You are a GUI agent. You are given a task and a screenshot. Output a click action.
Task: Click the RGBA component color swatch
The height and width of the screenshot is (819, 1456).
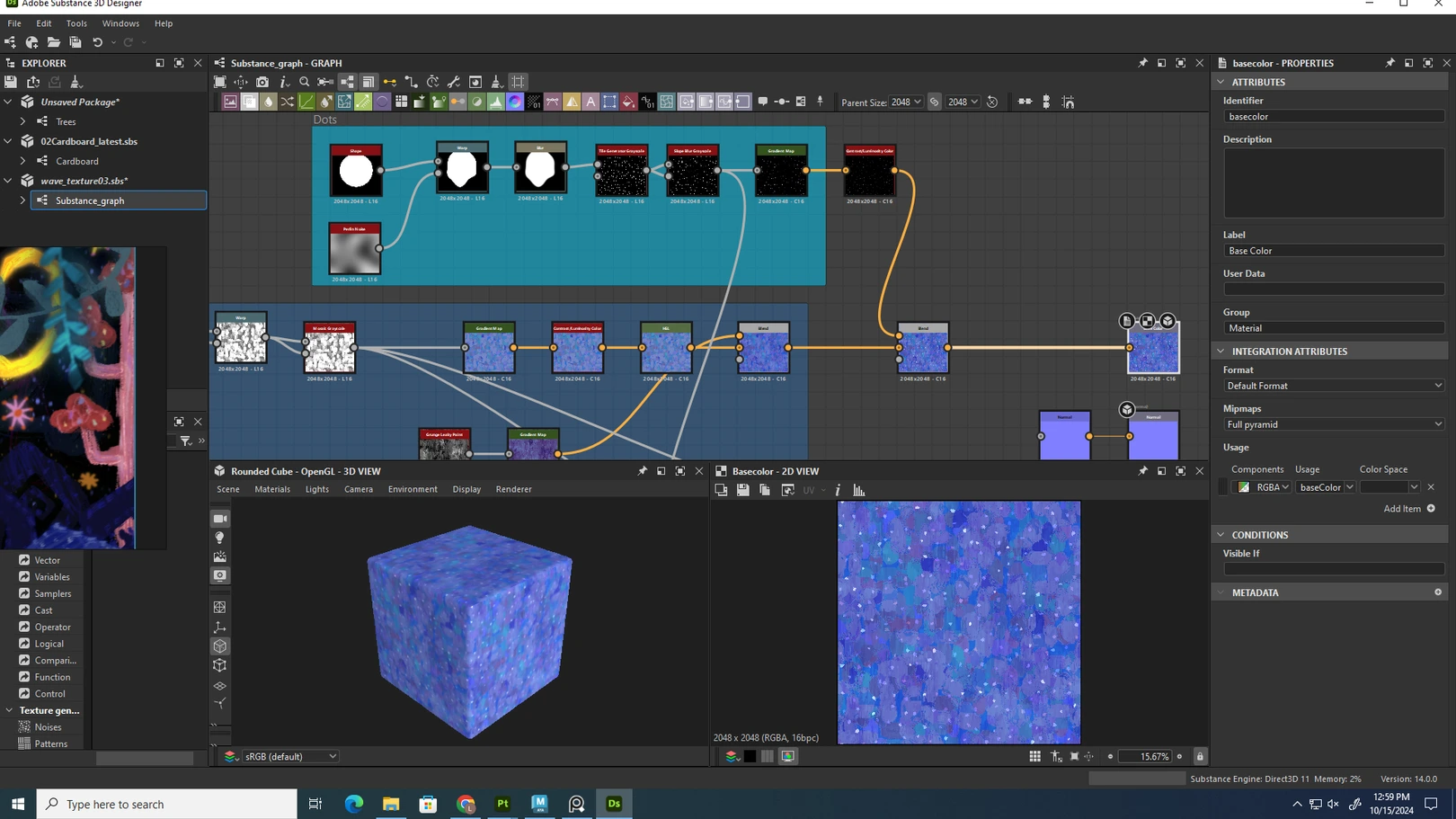(1244, 487)
